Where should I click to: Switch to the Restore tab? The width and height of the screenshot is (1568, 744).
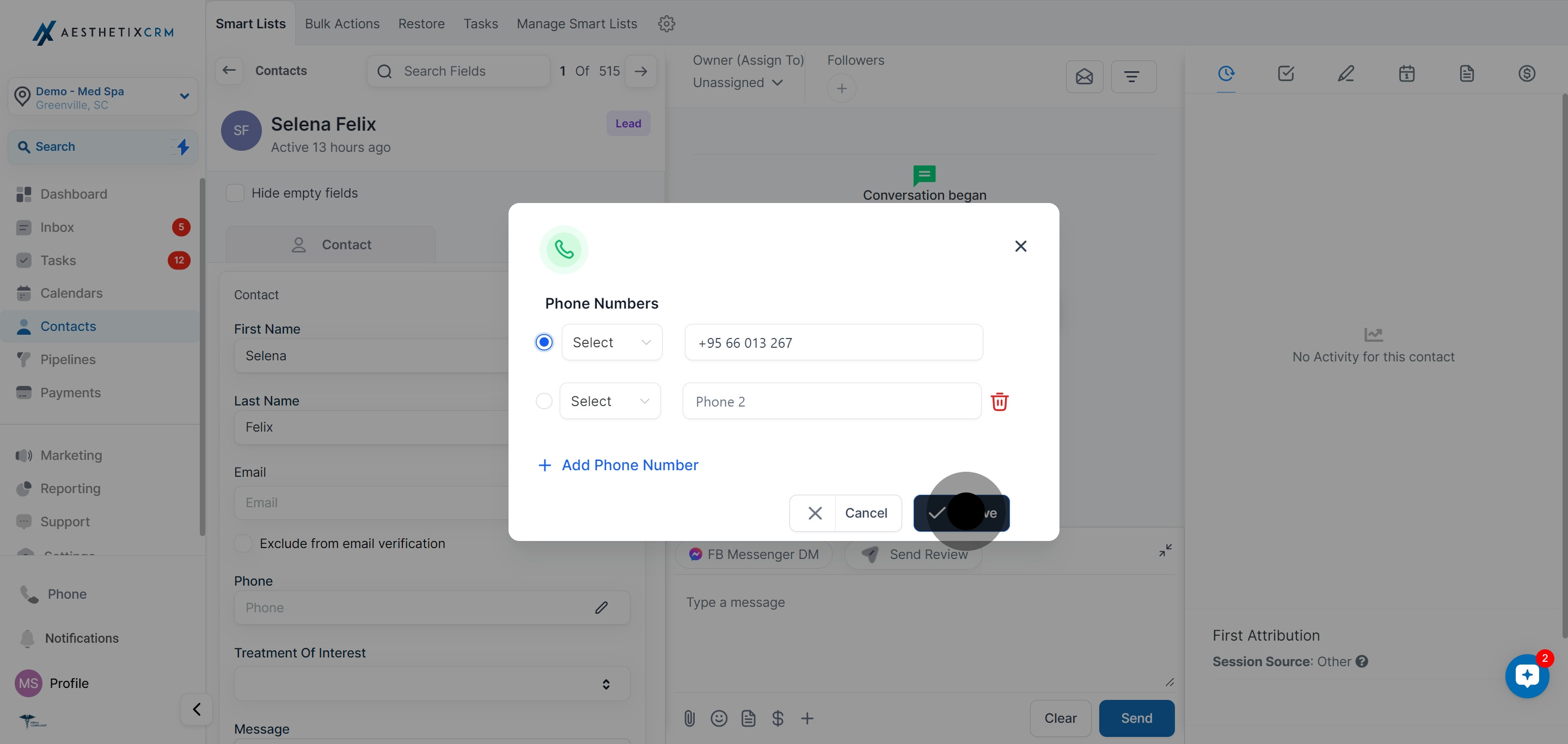click(421, 24)
